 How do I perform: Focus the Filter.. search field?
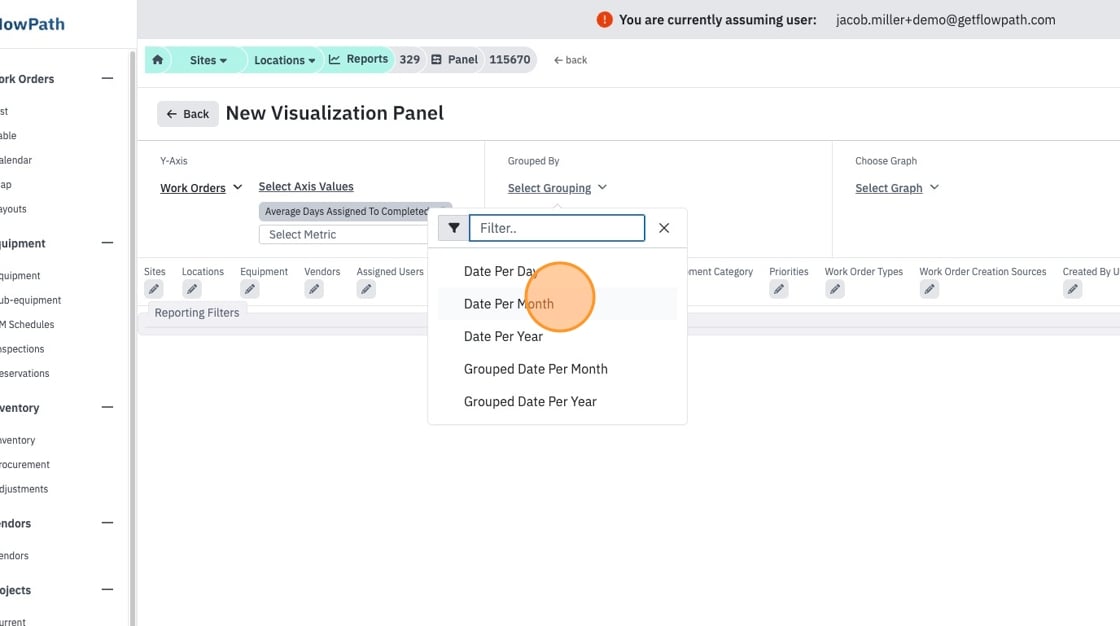(x=557, y=228)
